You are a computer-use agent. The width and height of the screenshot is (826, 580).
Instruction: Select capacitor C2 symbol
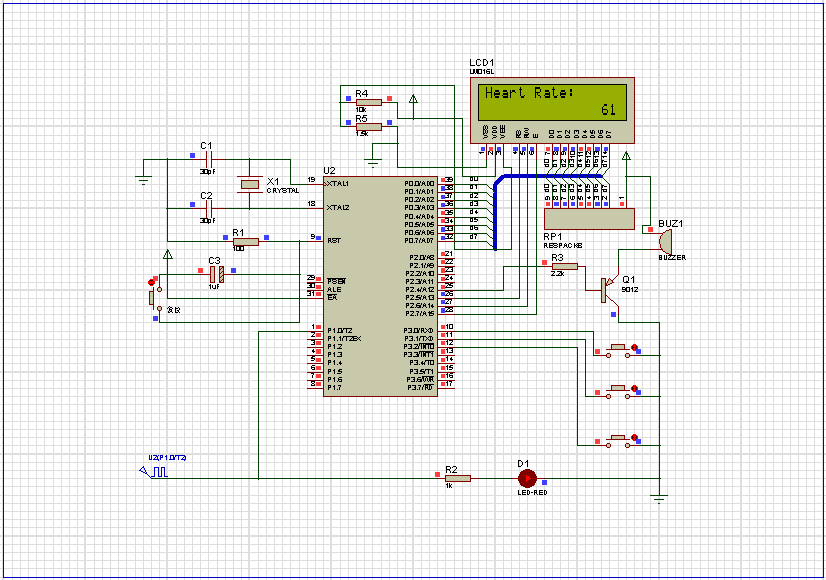click(209, 209)
